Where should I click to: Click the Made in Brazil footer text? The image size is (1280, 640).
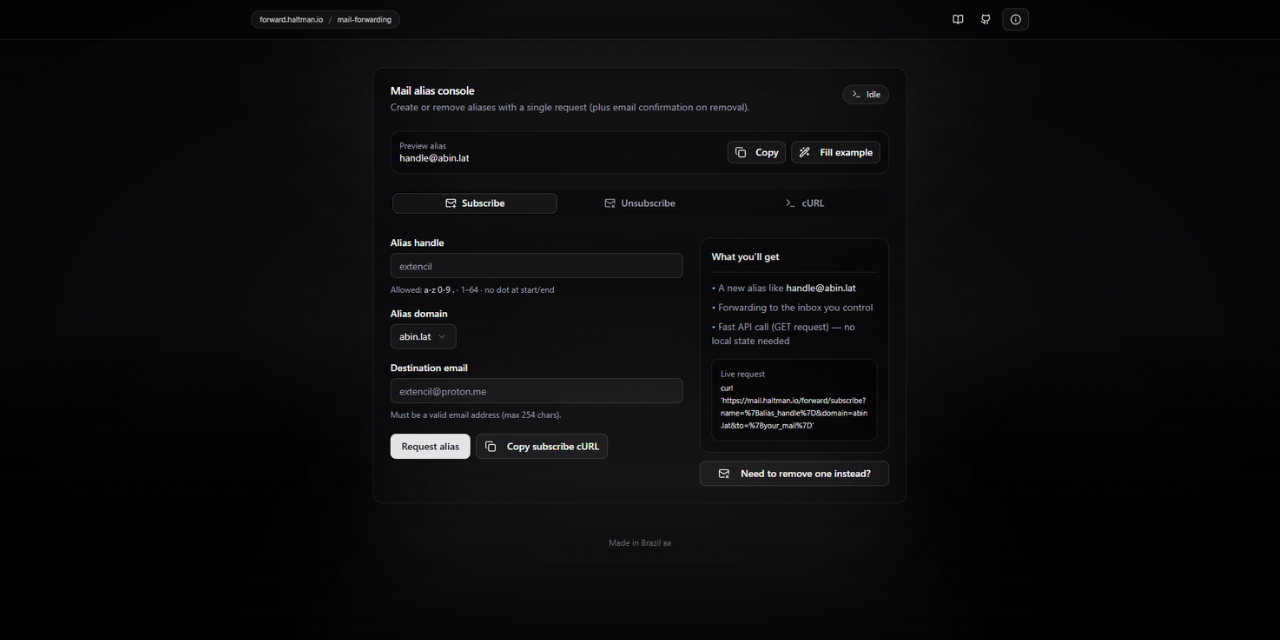click(x=640, y=543)
